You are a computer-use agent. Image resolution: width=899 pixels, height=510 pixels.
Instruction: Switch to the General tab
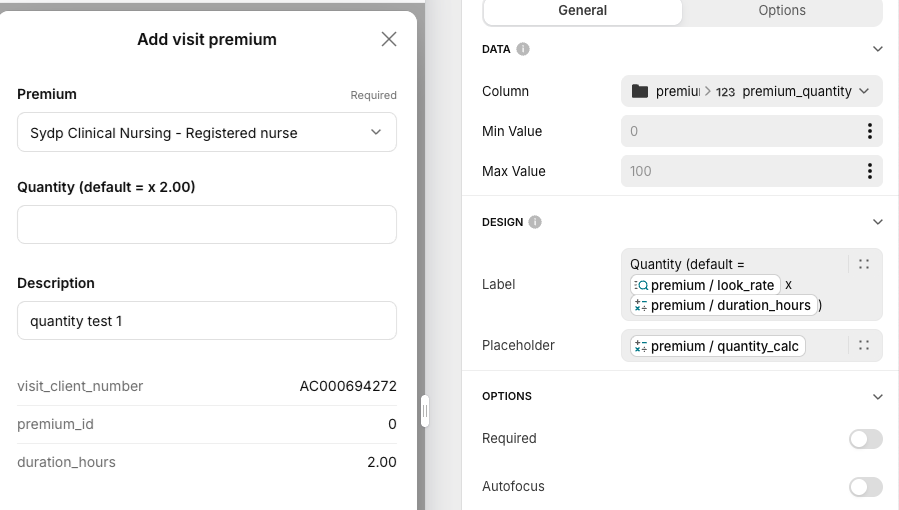[582, 11]
